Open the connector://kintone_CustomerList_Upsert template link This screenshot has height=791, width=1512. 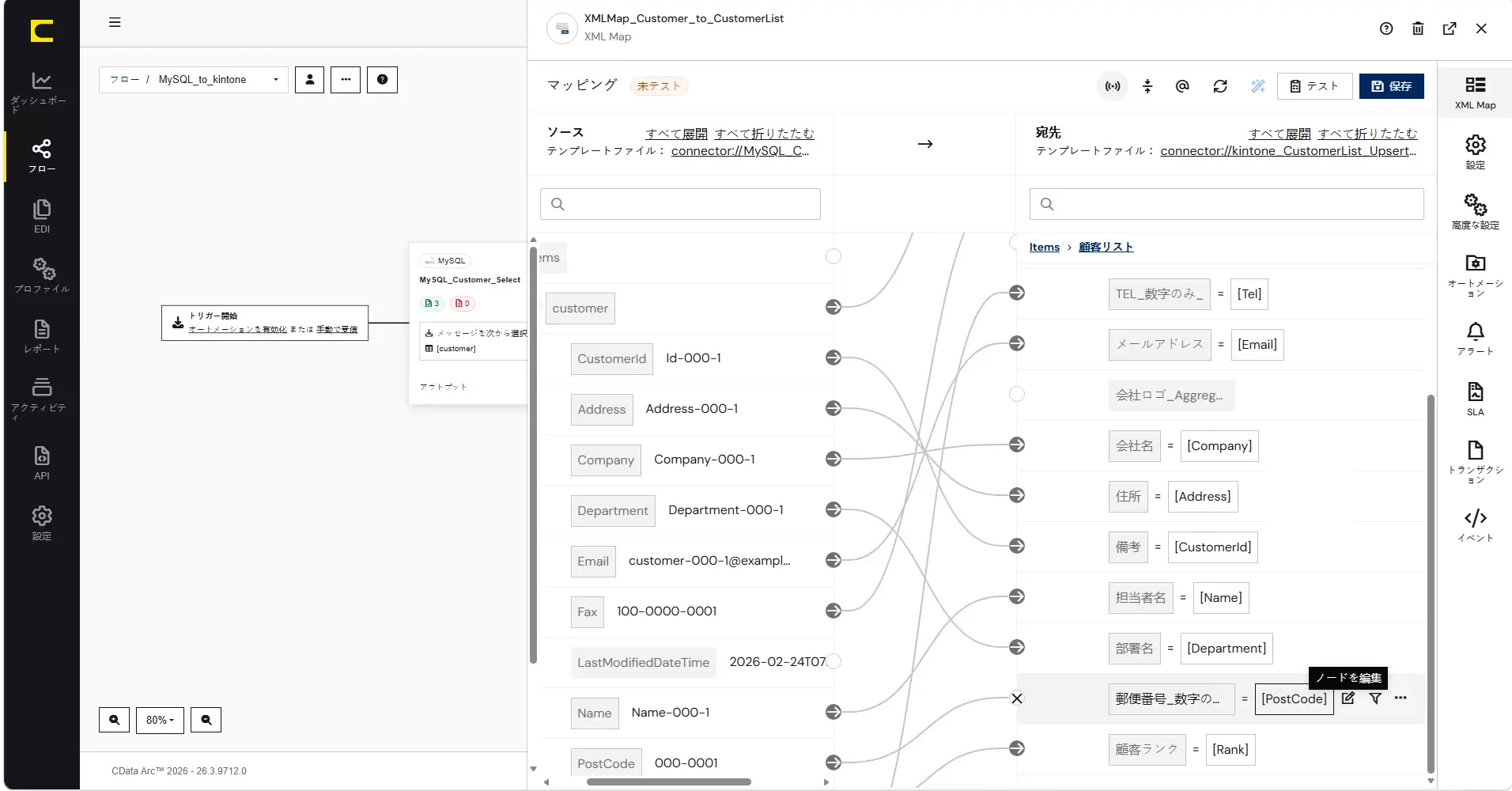[x=1288, y=151]
